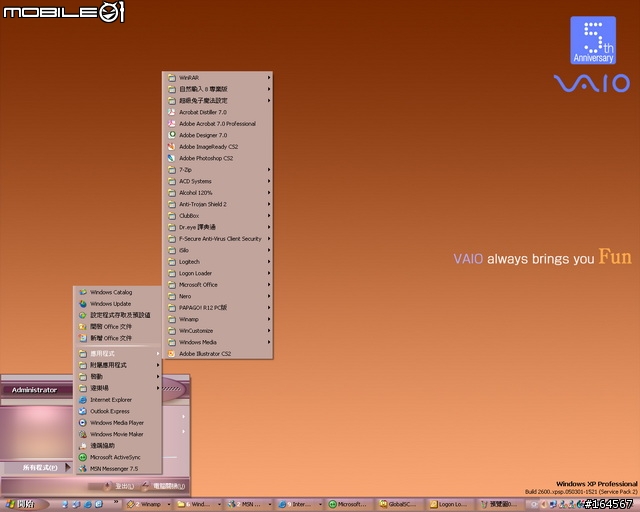
Task: Open Windows Update icon
Action: tap(83, 303)
